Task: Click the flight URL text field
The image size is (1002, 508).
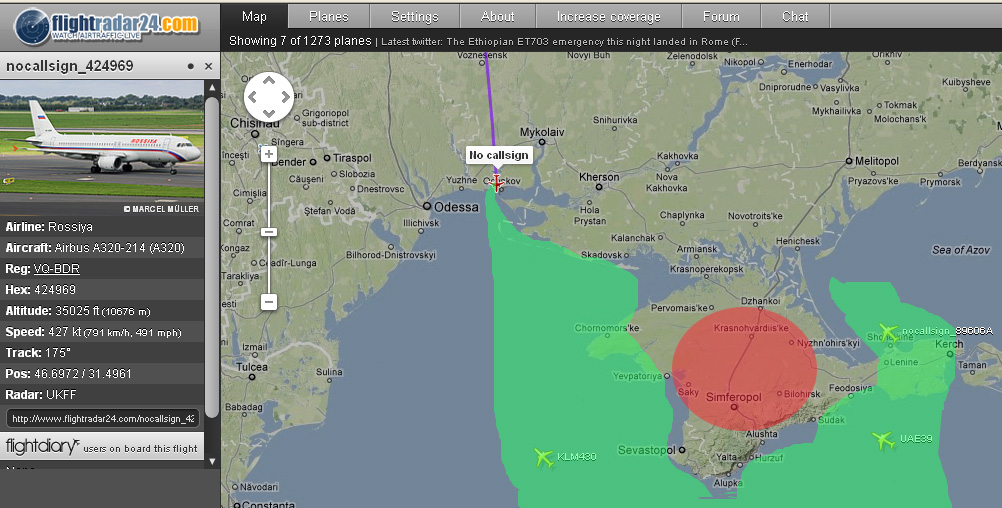Action: pyautogui.click(x=102, y=418)
